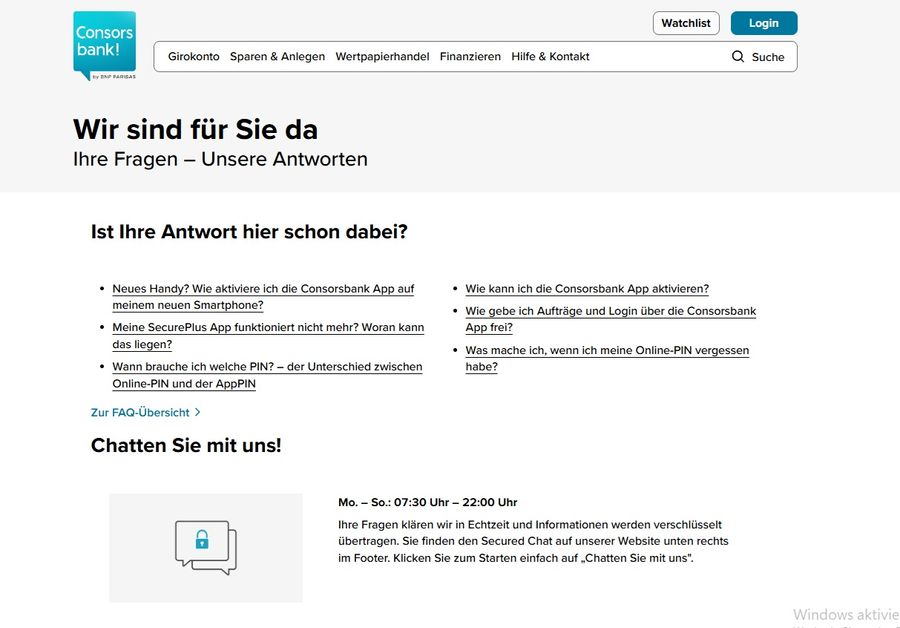Open the Finanzieren menu
This screenshot has width=900, height=628.
click(470, 56)
